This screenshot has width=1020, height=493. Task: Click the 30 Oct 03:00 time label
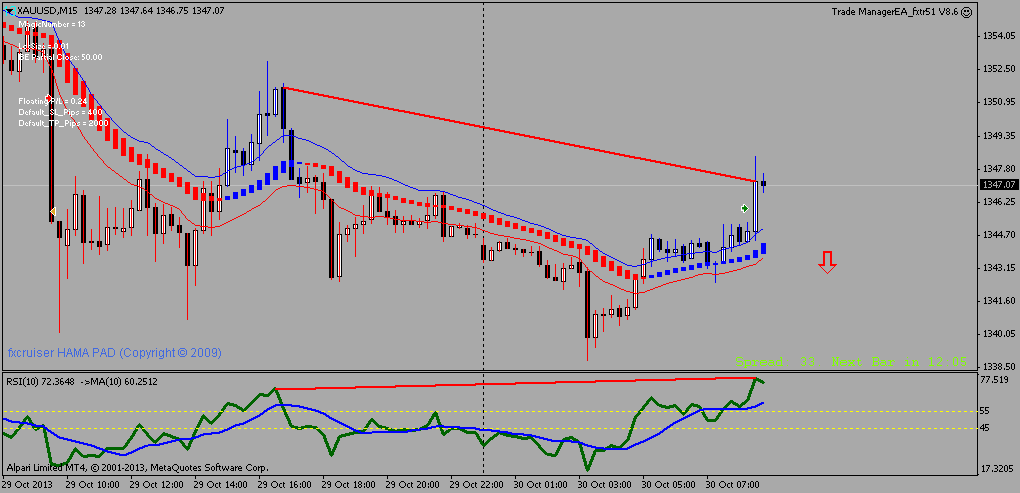[x=604, y=485]
